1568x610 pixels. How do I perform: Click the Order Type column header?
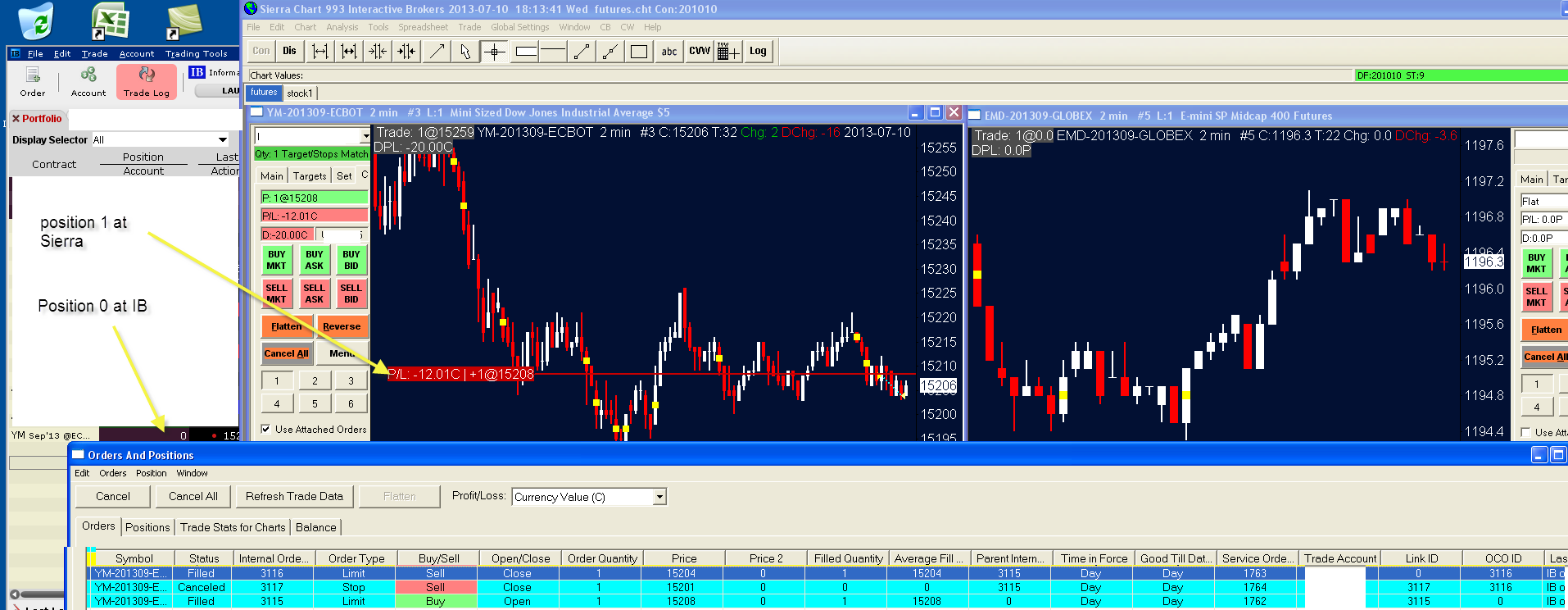pos(356,558)
